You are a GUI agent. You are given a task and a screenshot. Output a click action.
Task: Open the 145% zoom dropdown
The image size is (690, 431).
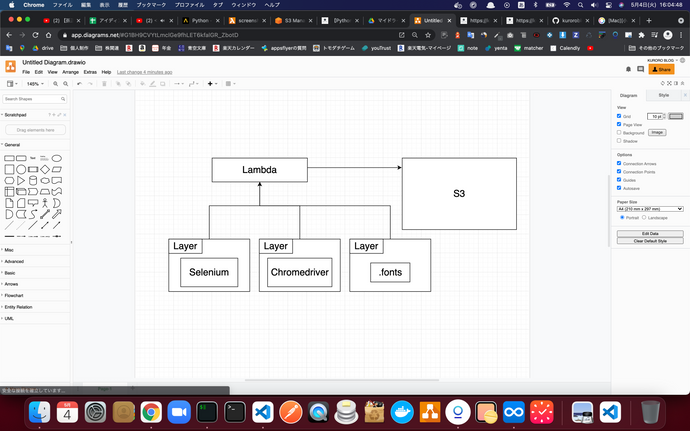point(35,84)
